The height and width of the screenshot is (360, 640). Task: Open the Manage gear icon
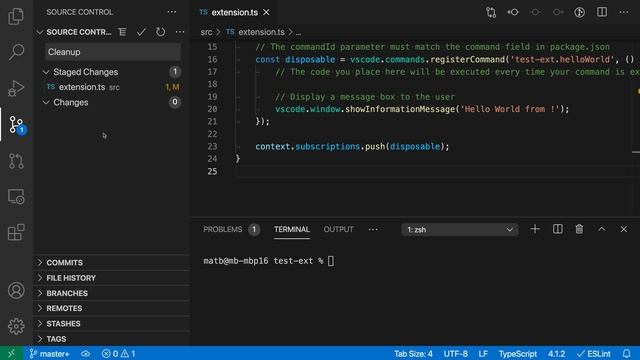[16, 326]
